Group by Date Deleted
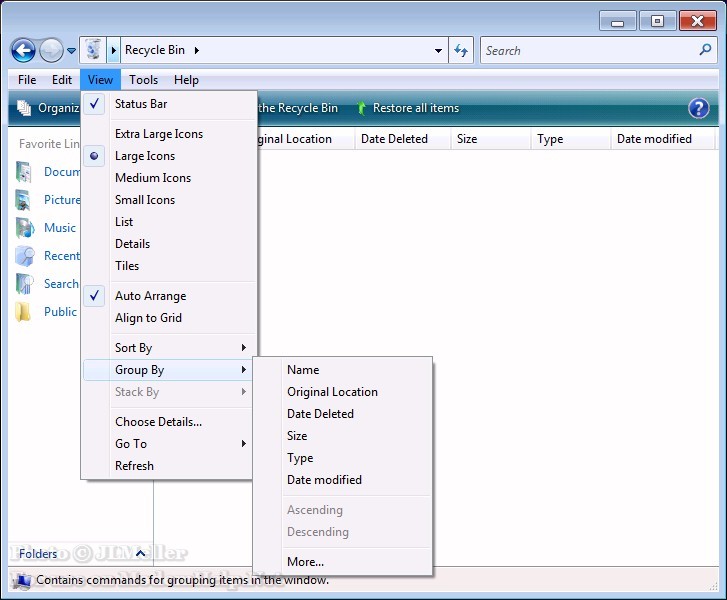This screenshot has width=727, height=600. pos(343,414)
